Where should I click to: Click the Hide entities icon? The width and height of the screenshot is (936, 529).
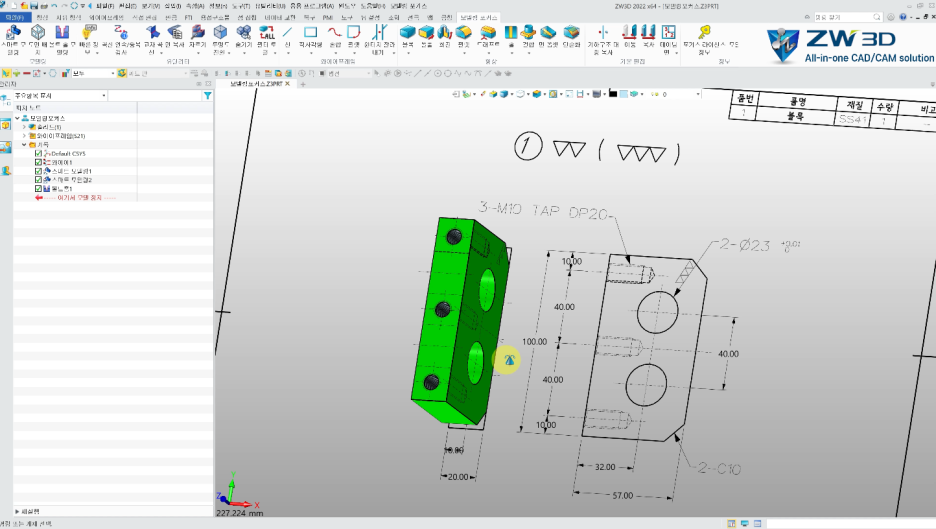point(244,33)
